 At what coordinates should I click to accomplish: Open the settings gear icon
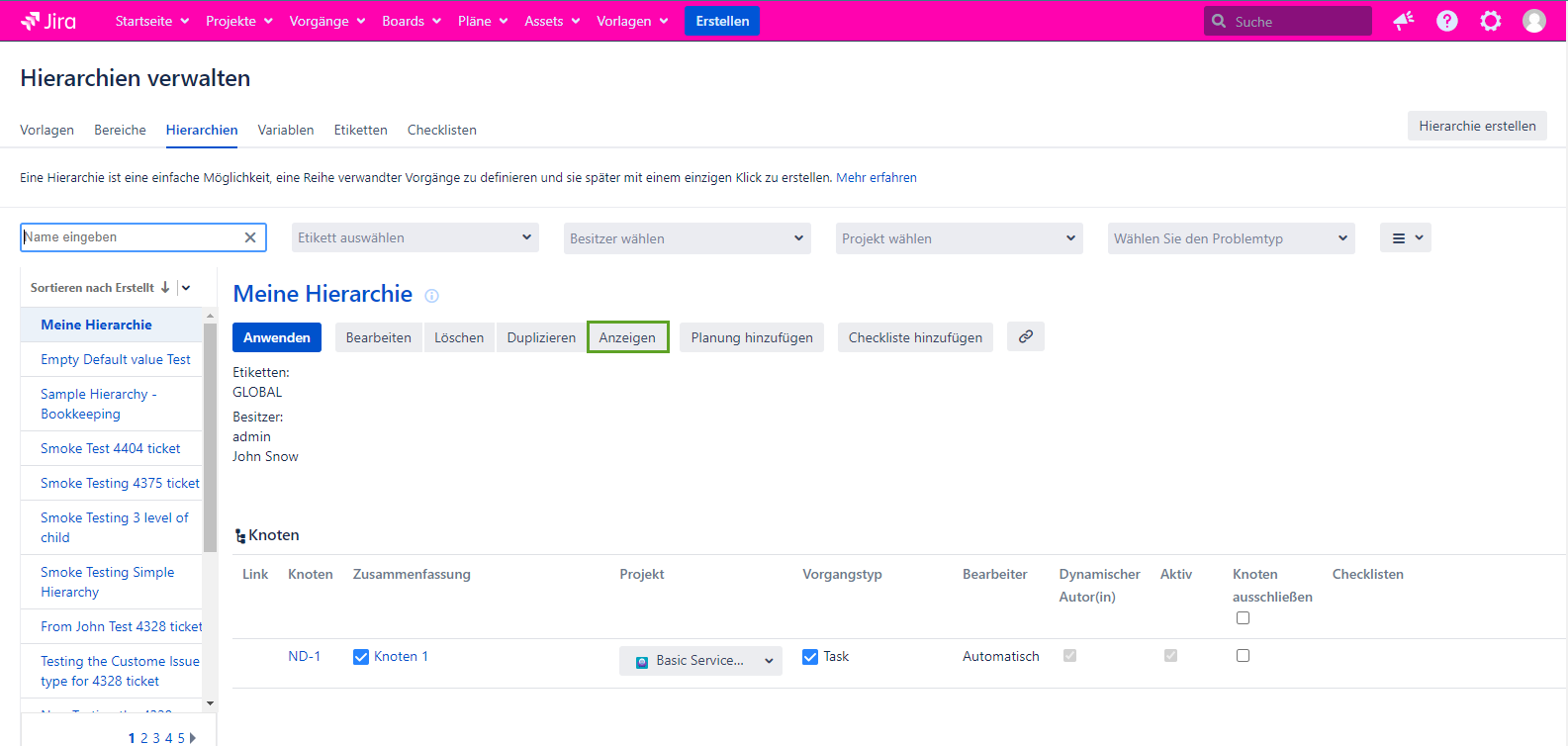tap(1490, 21)
